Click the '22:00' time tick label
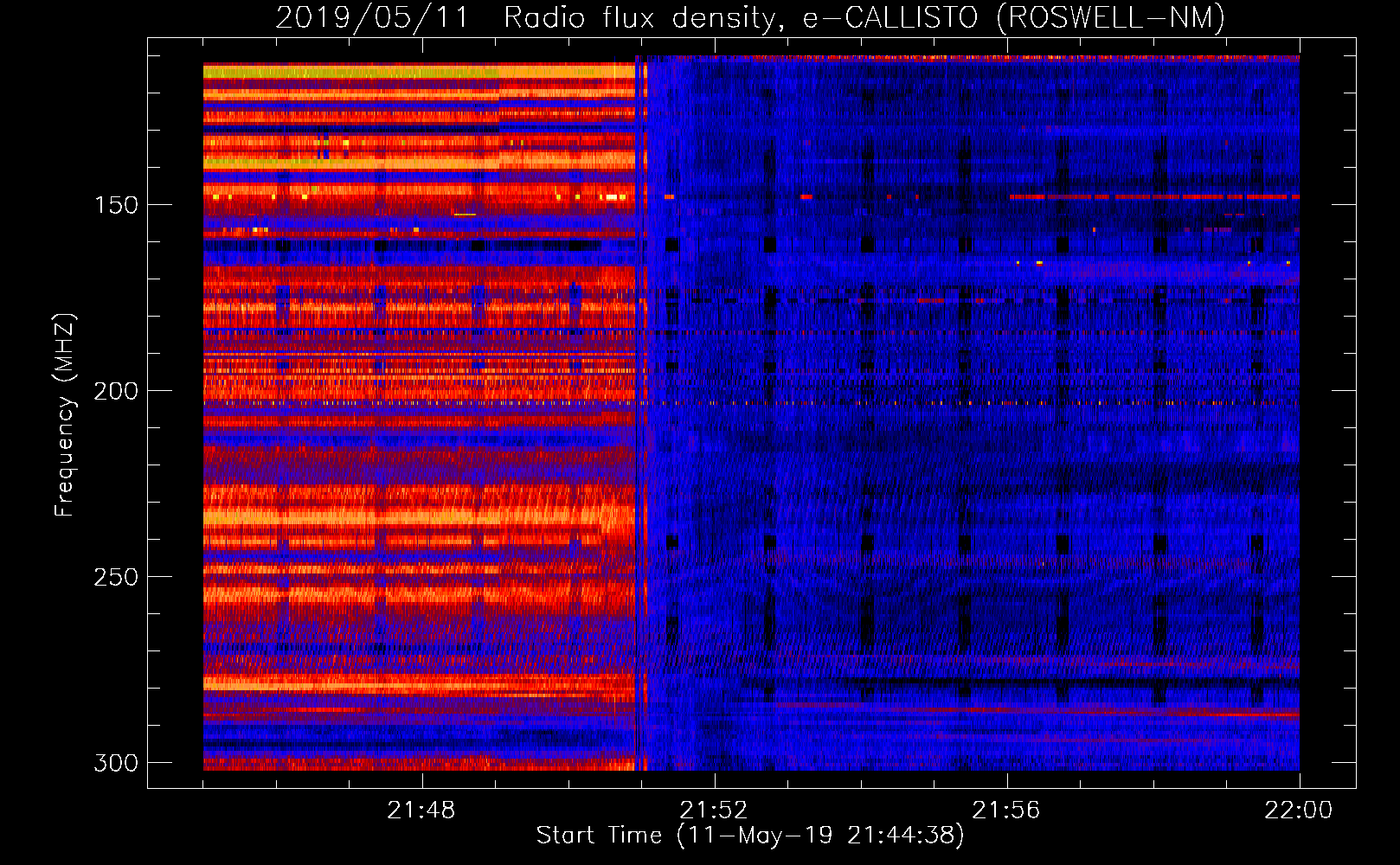Viewport: 1400px width, 865px height. click(x=1299, y=810)
